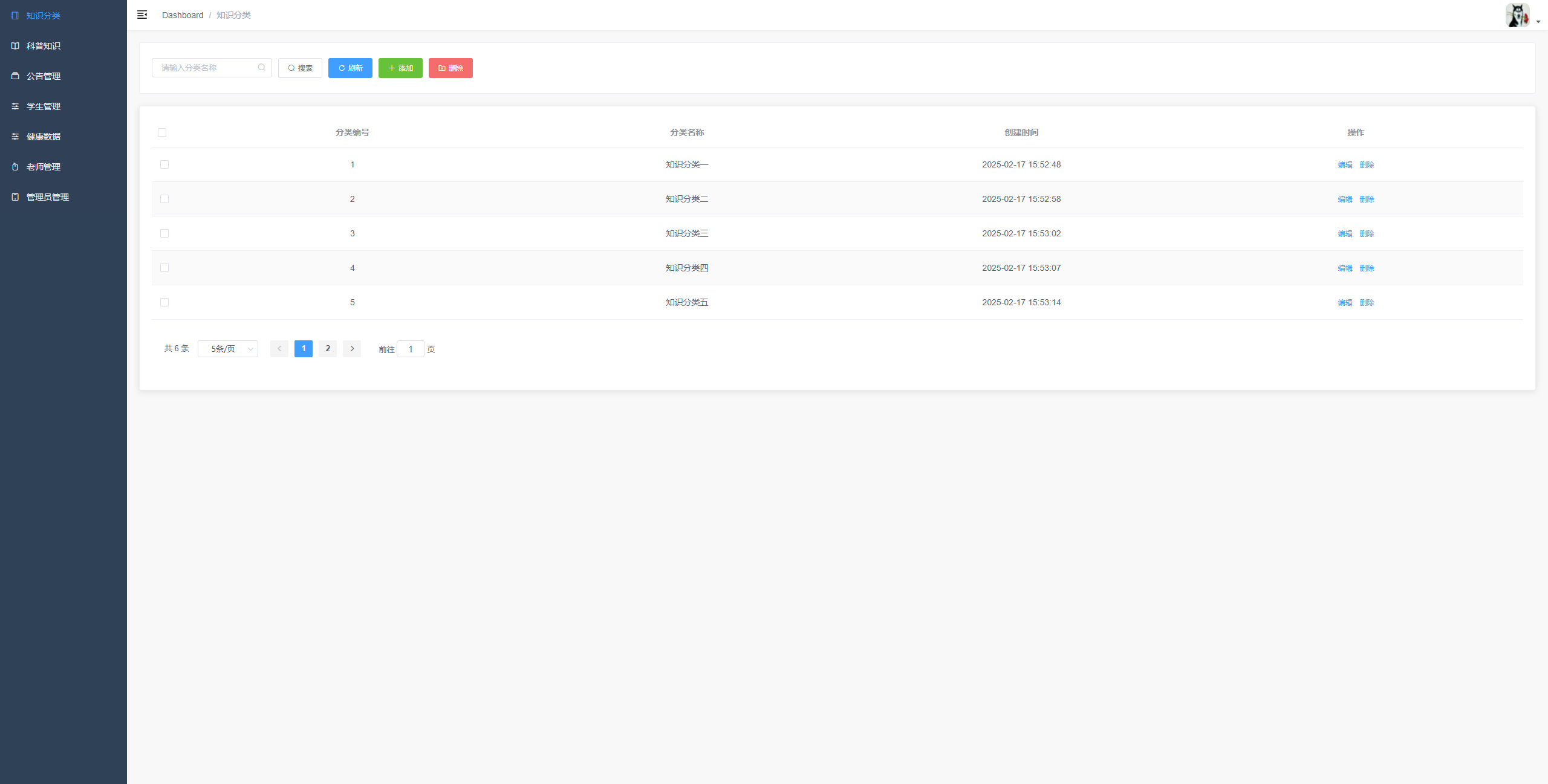Check the row checkbox for 知识分类四
Viewport: 1548px width, 784px height.
(164, 268)
